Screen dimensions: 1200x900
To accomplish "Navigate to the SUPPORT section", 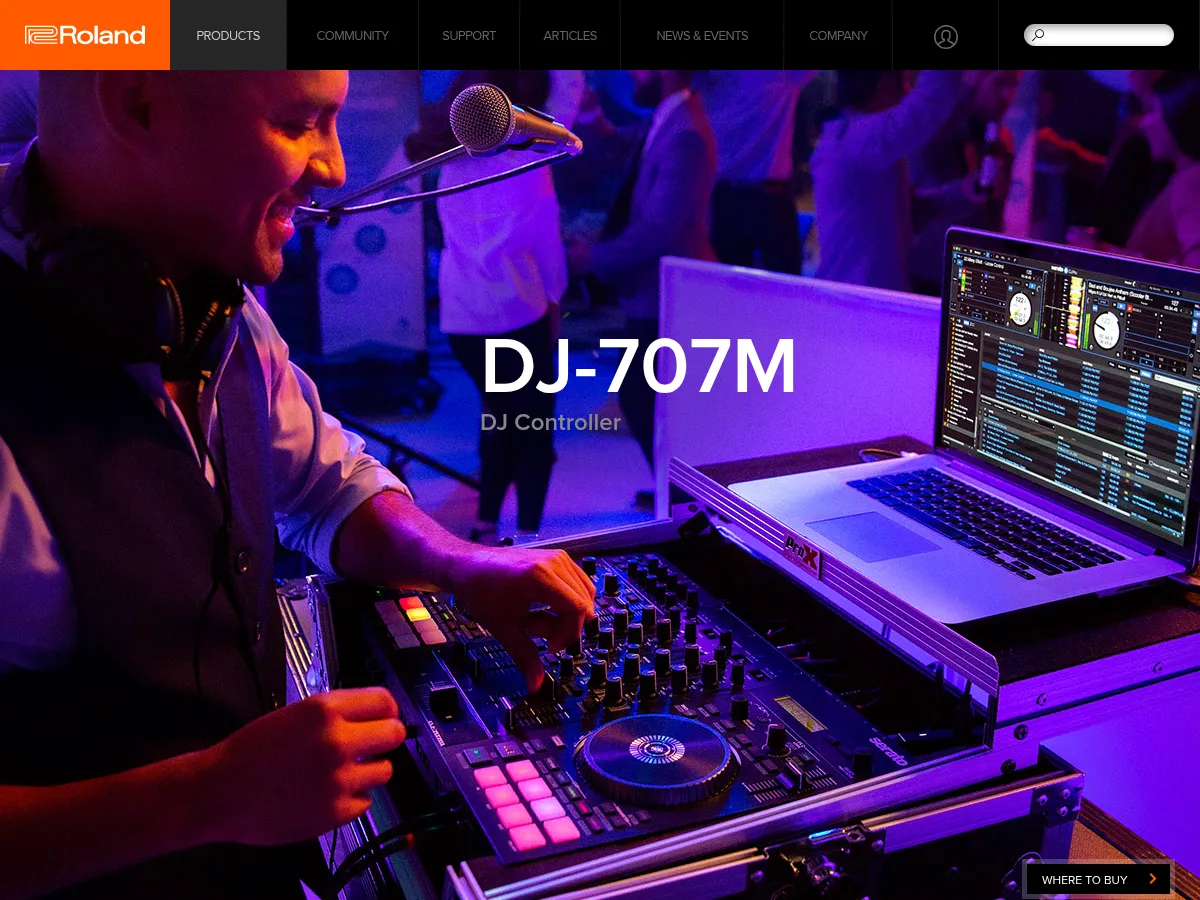I will click(469, 35).
